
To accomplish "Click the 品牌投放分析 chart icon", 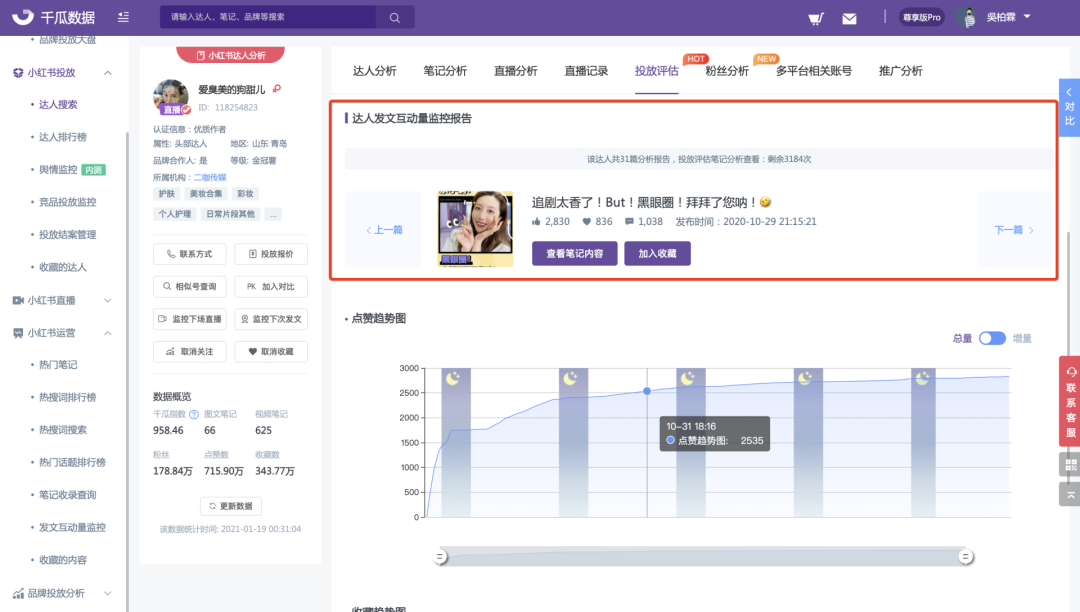I will (18, 593).
